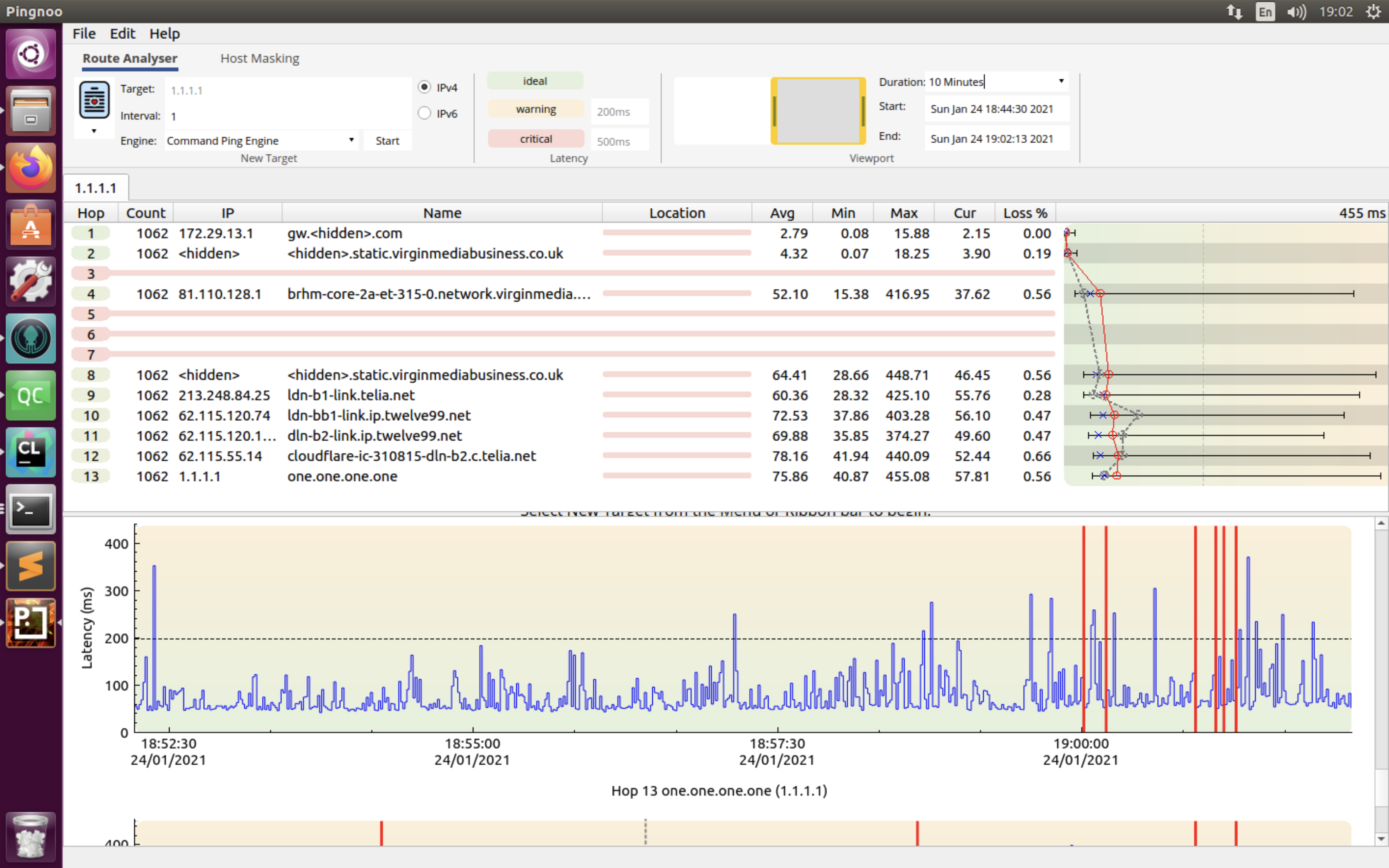Open the Engine combo box
This screenshot has width=1389, height=868.
tap(261, 141)
